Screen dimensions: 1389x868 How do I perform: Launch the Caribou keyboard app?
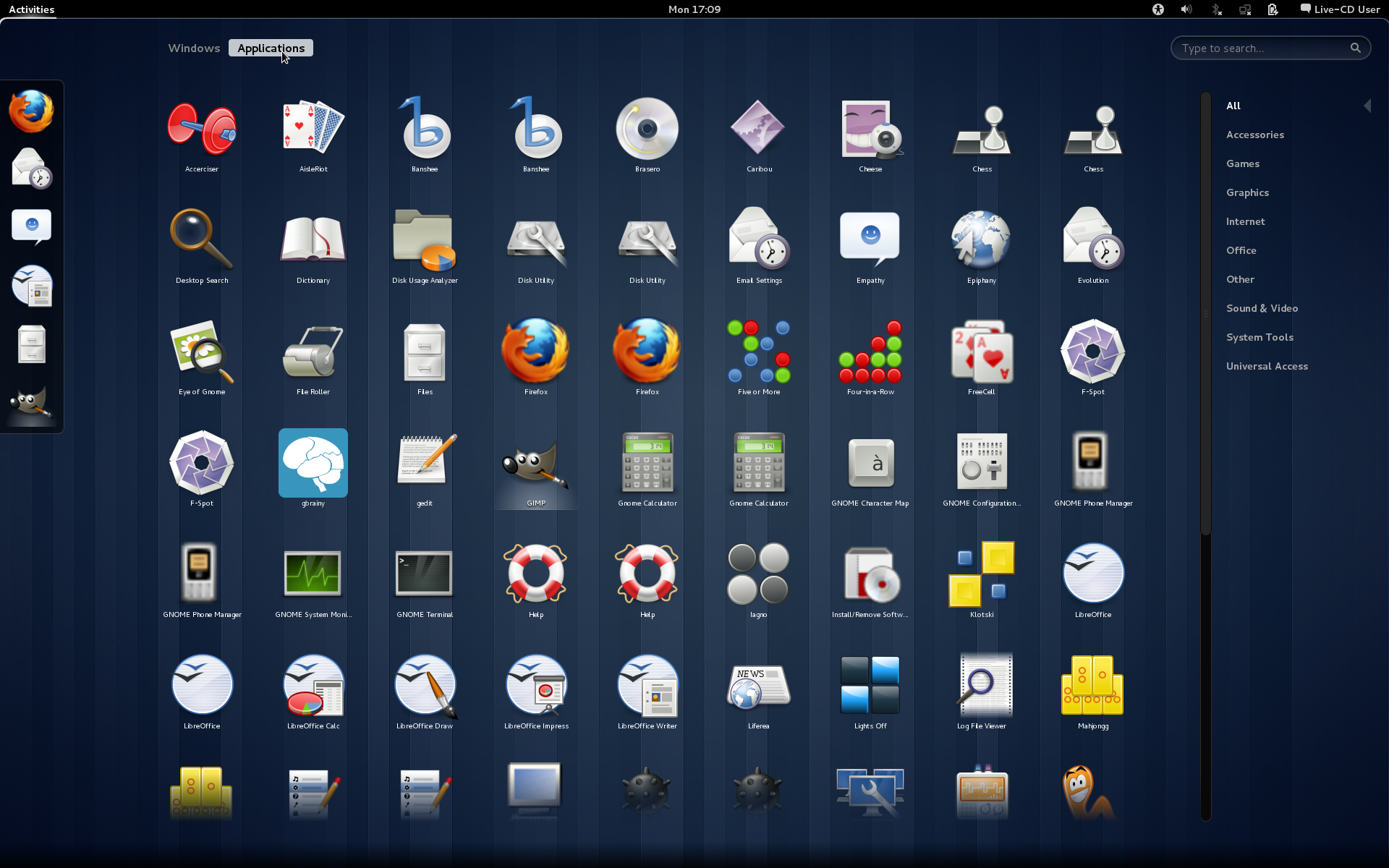pyautogui.click(x=759, y=136)
